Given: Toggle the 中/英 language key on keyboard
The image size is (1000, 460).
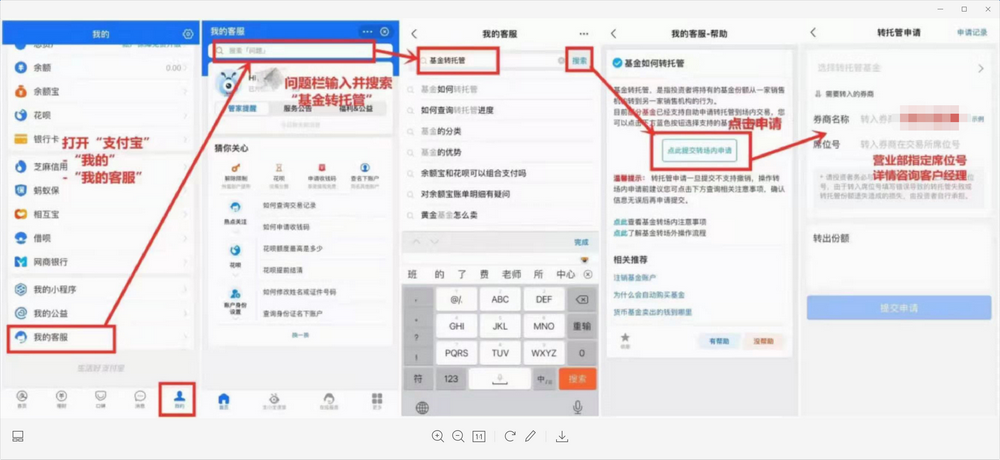Looking at the screenshot, I should [545, 379].
